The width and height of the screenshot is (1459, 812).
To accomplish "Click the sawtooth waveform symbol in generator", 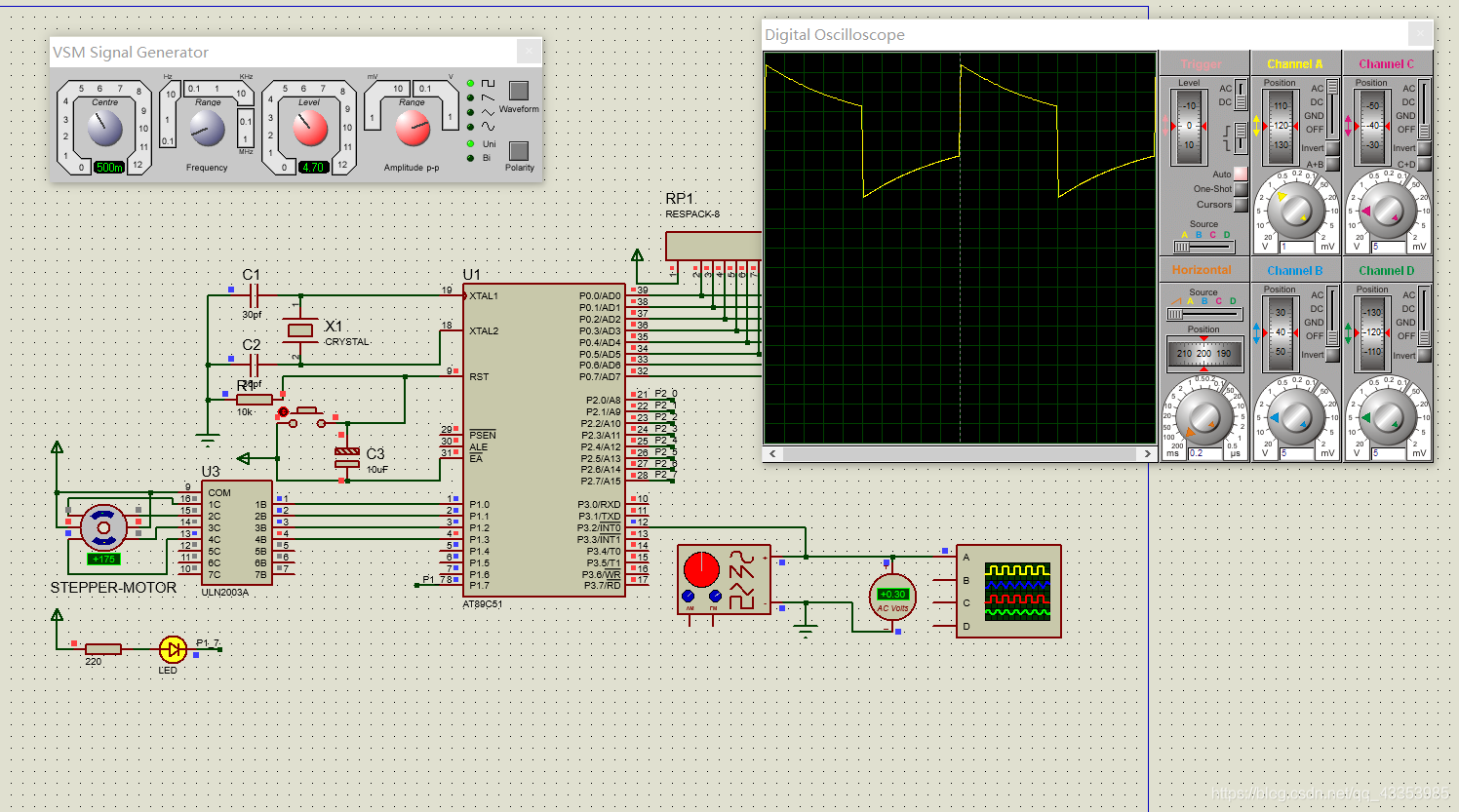I will click(x=488, y=97).
